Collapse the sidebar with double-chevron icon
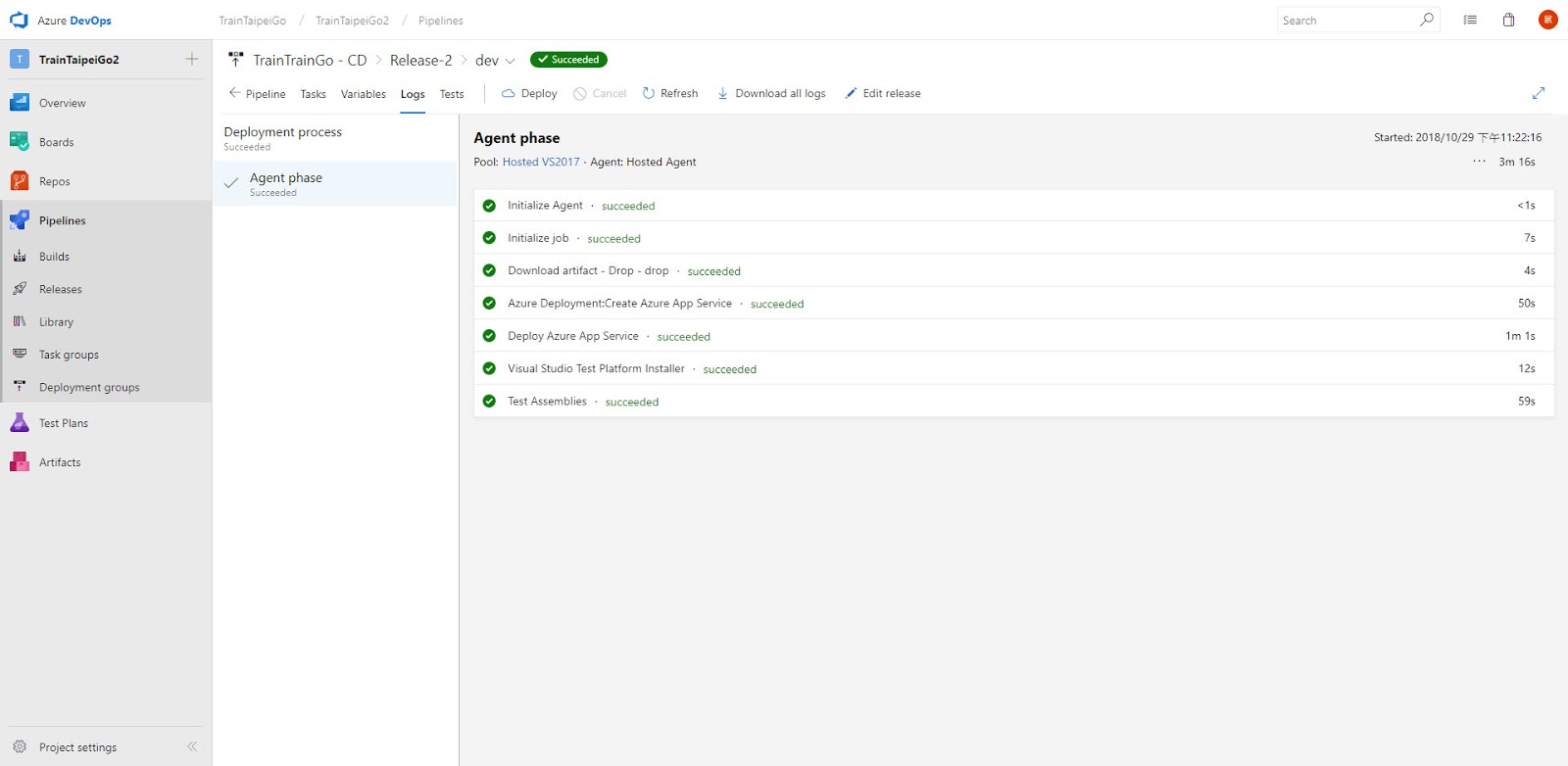 (192, 746)
